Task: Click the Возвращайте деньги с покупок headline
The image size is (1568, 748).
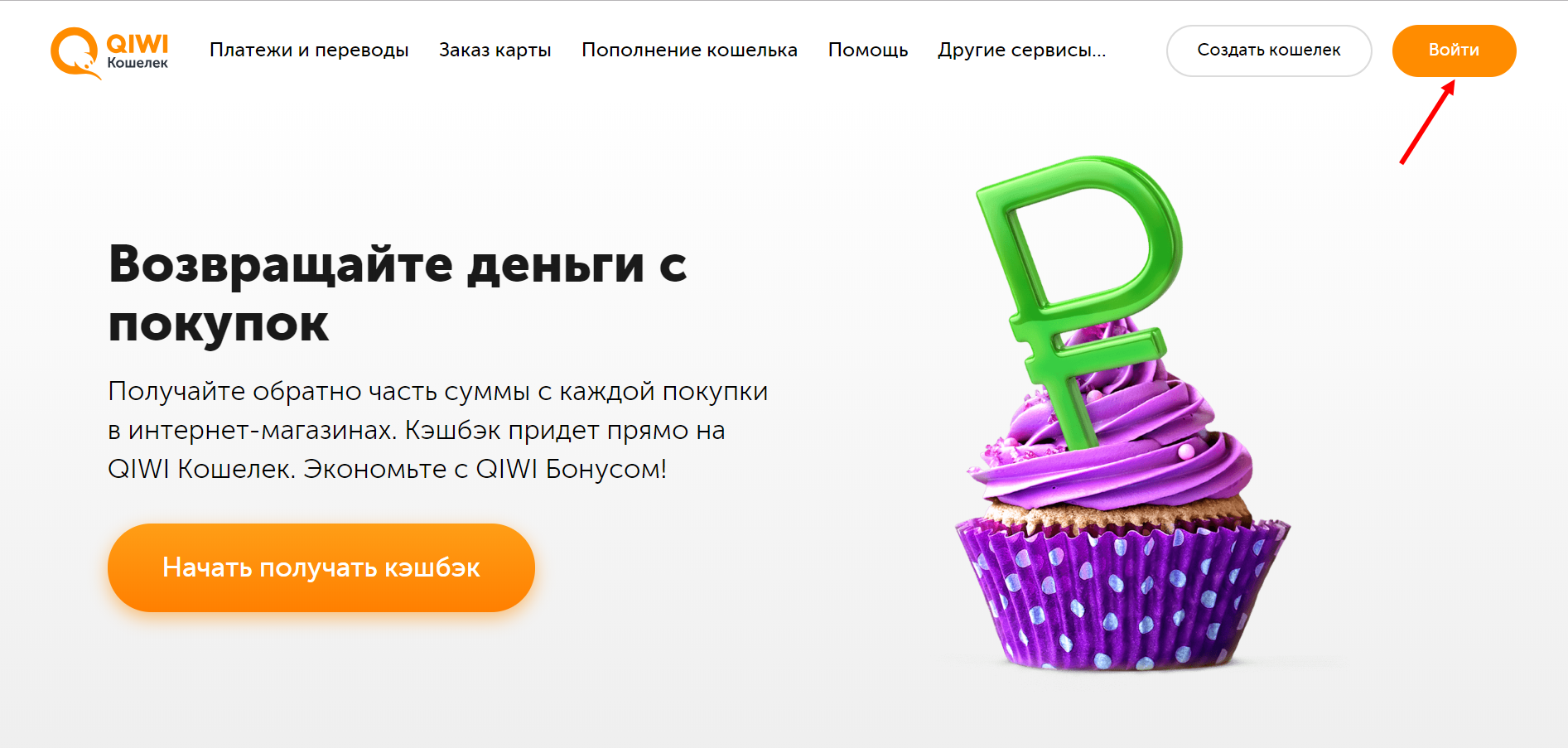Action: 398,293
